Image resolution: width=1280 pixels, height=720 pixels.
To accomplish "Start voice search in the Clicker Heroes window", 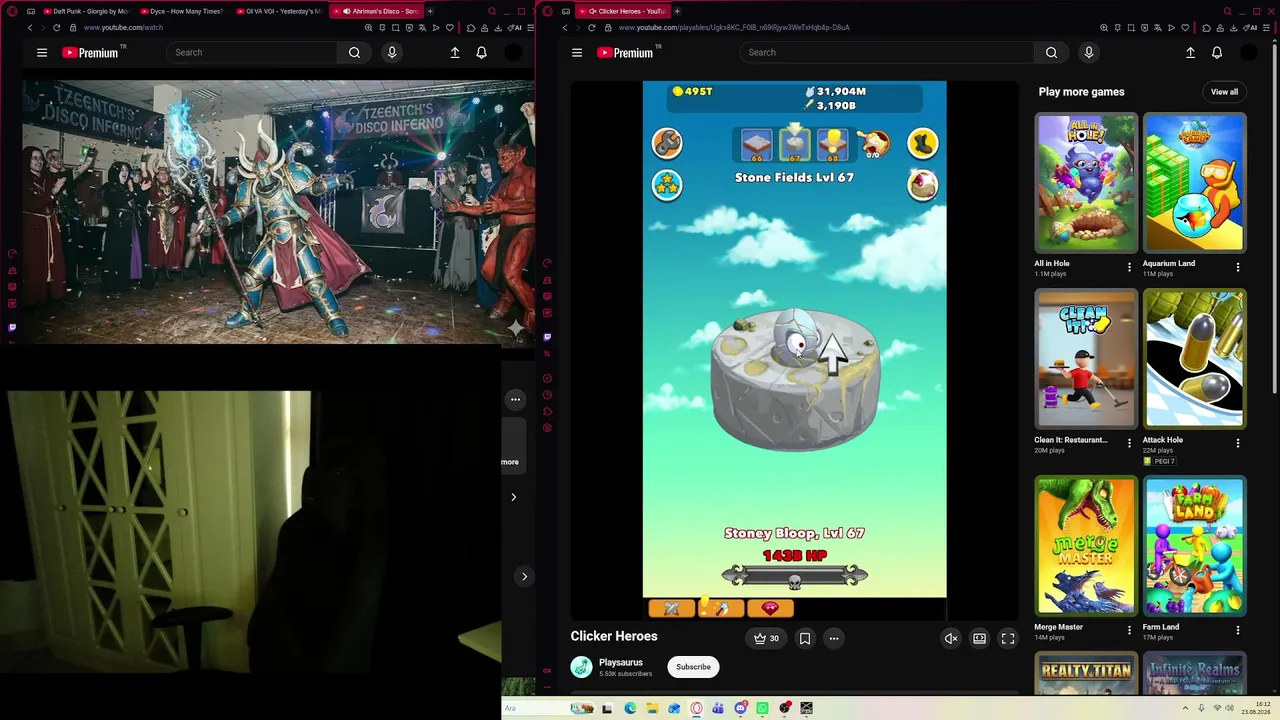I will coord(1089,52).
